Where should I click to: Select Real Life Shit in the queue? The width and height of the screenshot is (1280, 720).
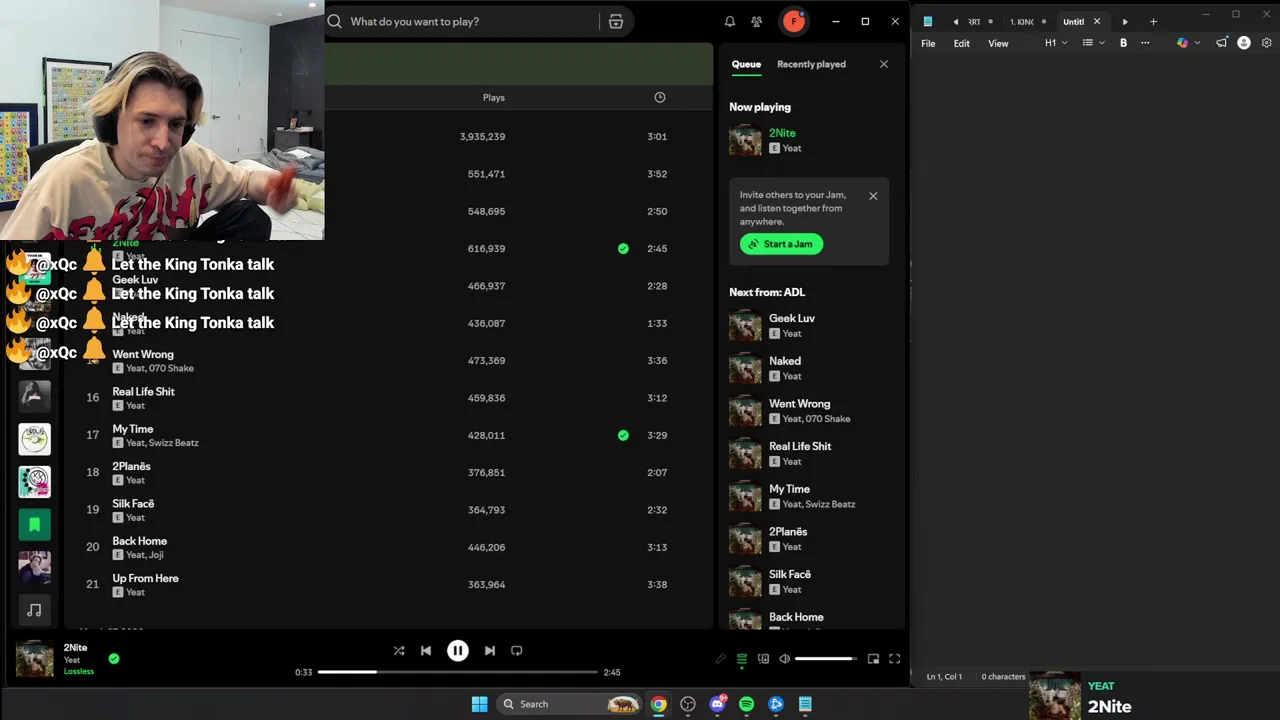810,453
